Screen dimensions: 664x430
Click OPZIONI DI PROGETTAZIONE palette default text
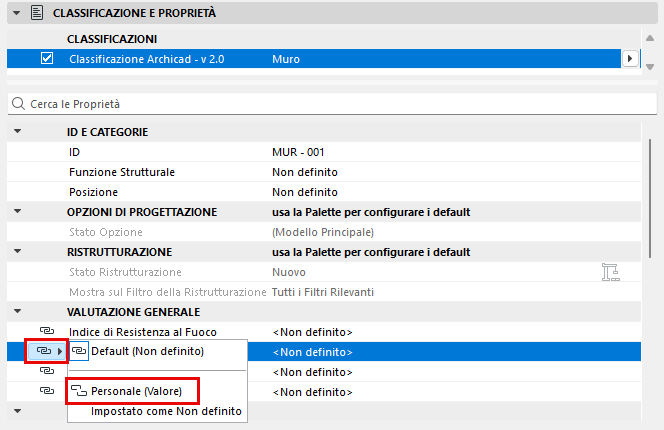tap(371, 212)
